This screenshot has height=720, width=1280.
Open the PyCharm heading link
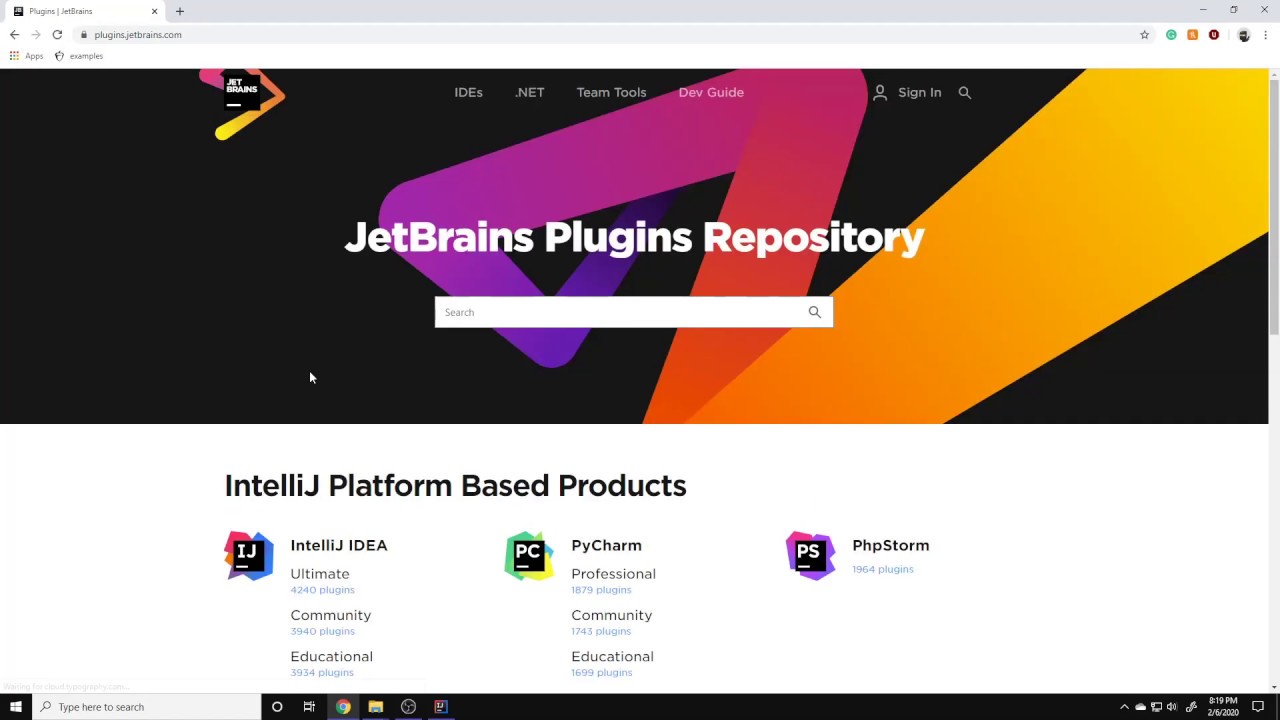coord(606,545)
